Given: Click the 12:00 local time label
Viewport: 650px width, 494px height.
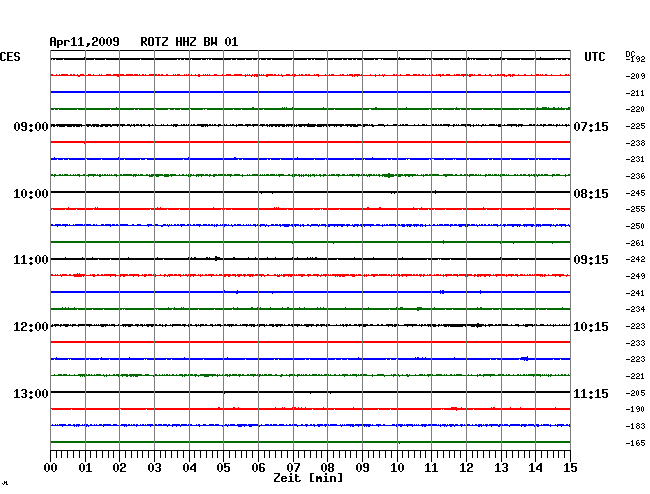Looking at the screenshot, I should (31, 327).
